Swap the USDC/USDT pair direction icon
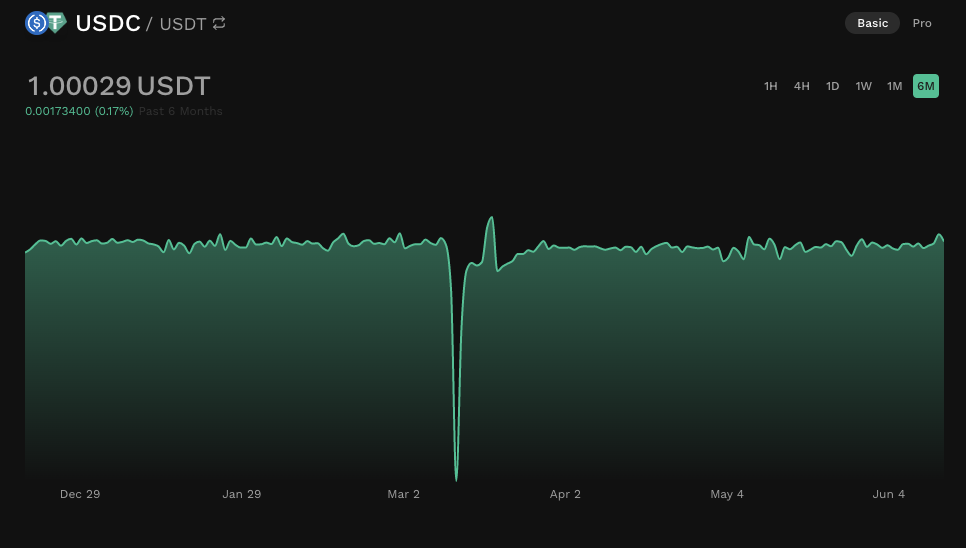This screenshot has height=548, width=966. (x=219, y=23)
